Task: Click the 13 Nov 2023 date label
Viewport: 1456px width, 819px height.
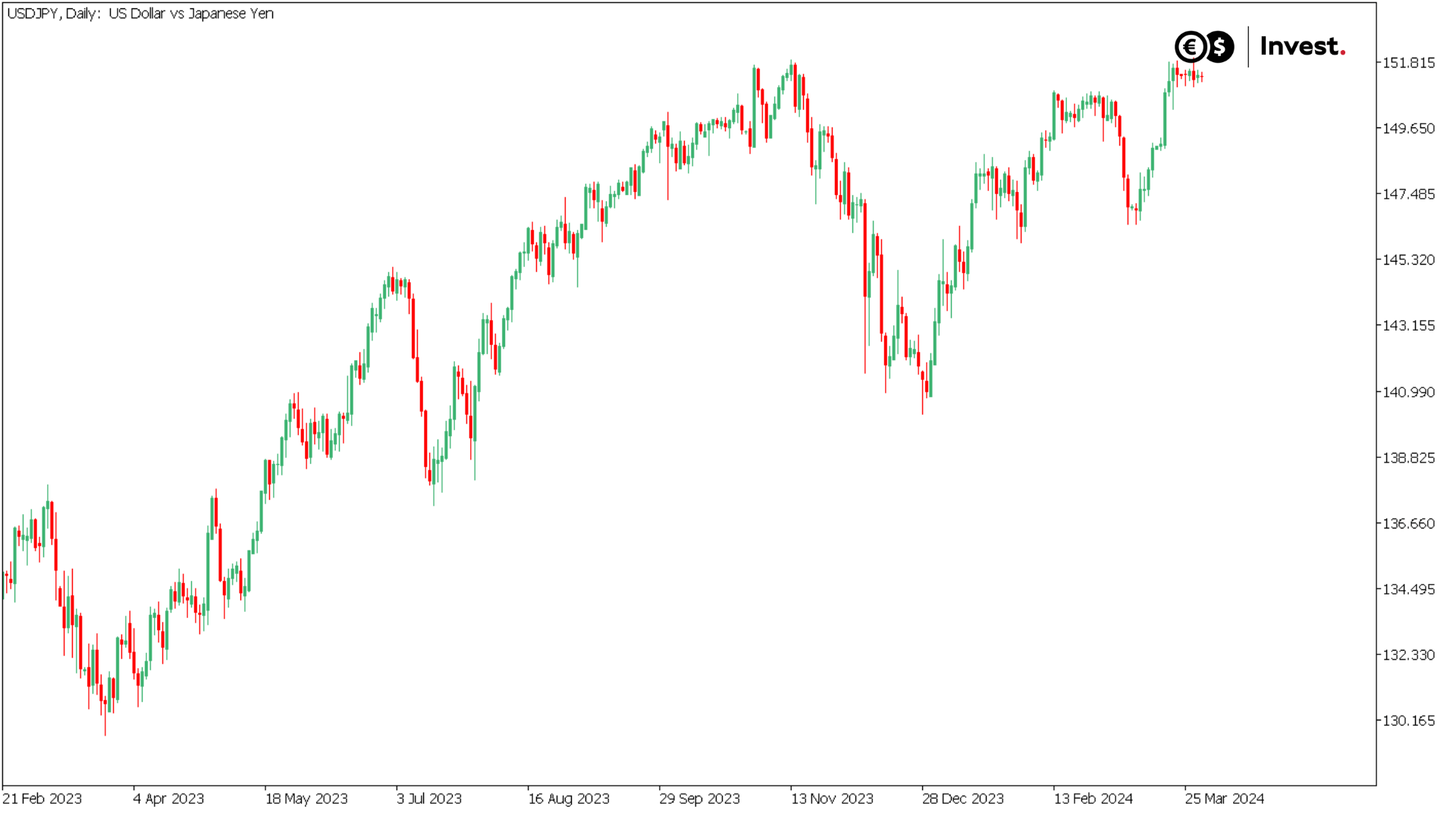Action: click(x=832, y=799)
